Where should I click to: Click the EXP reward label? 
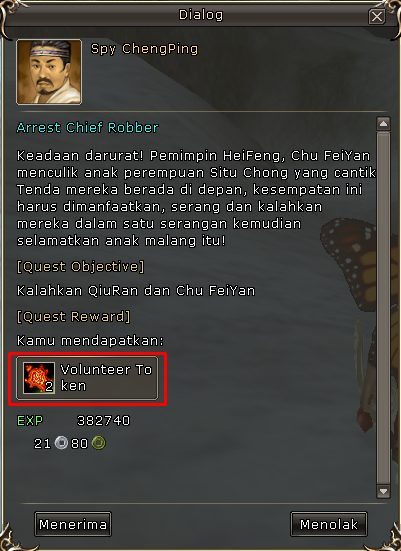pyautogui.click(x=30, y=420)
